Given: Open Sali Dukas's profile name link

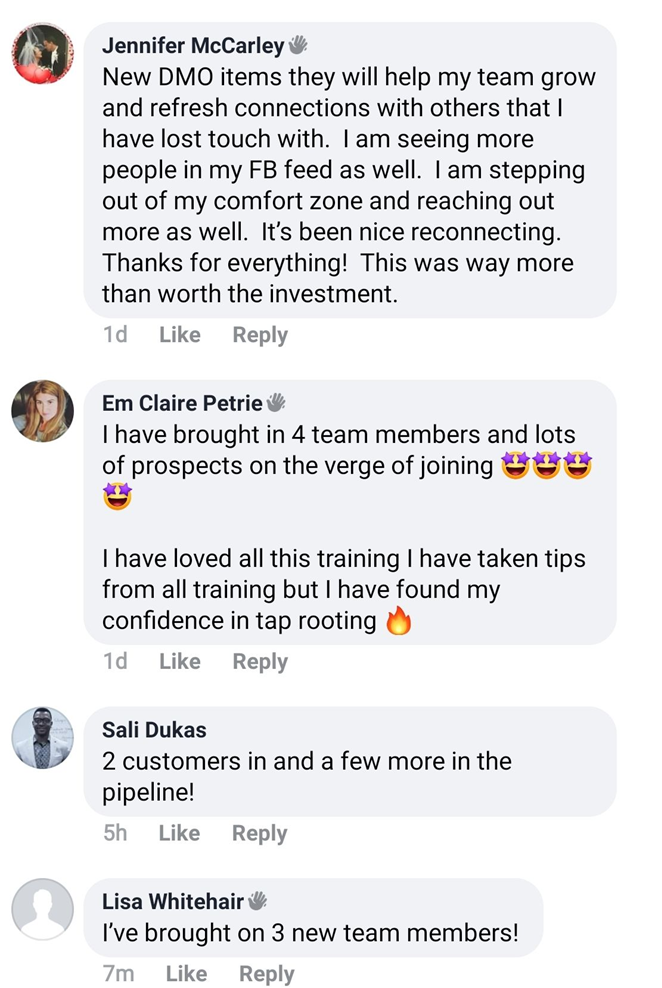Looking at the screenshot, I should pos(154,730).
